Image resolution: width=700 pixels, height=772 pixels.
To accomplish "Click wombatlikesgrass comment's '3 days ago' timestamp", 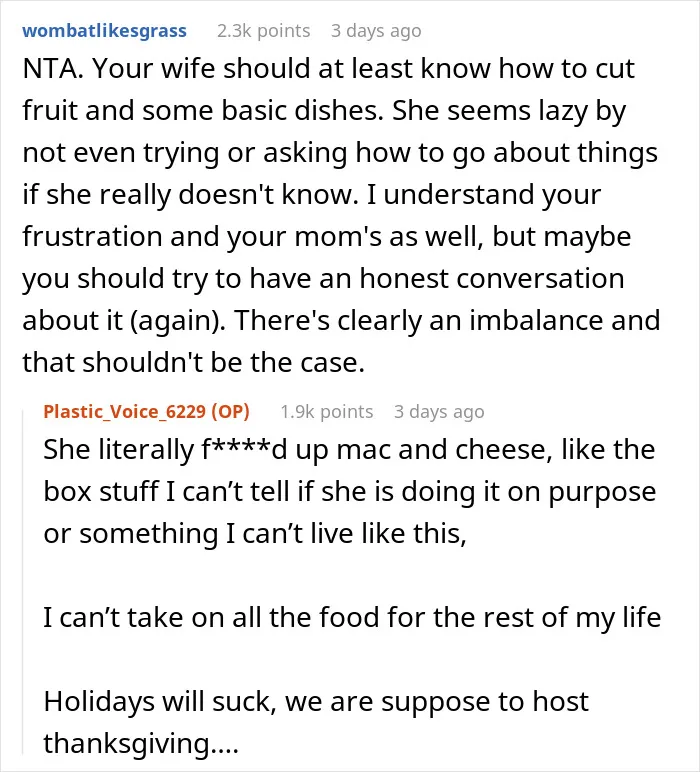I will (x=376, y=31).
